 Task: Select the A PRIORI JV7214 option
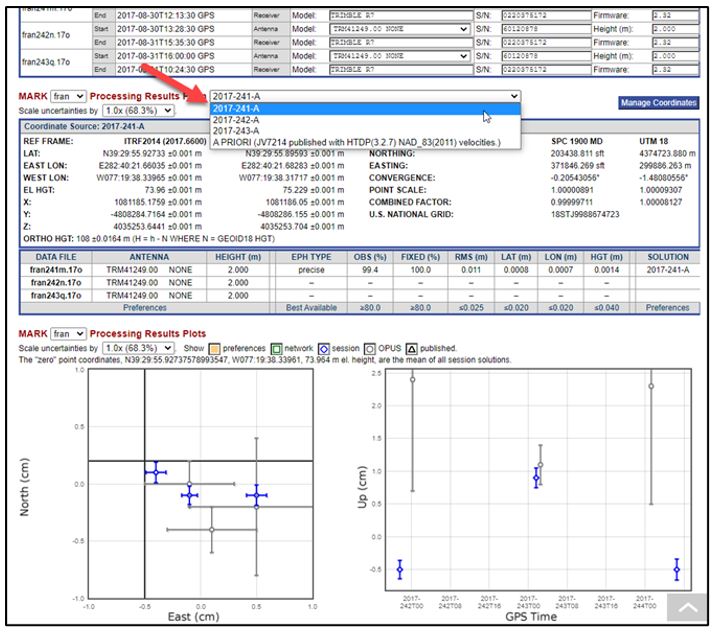coord(365,142)
